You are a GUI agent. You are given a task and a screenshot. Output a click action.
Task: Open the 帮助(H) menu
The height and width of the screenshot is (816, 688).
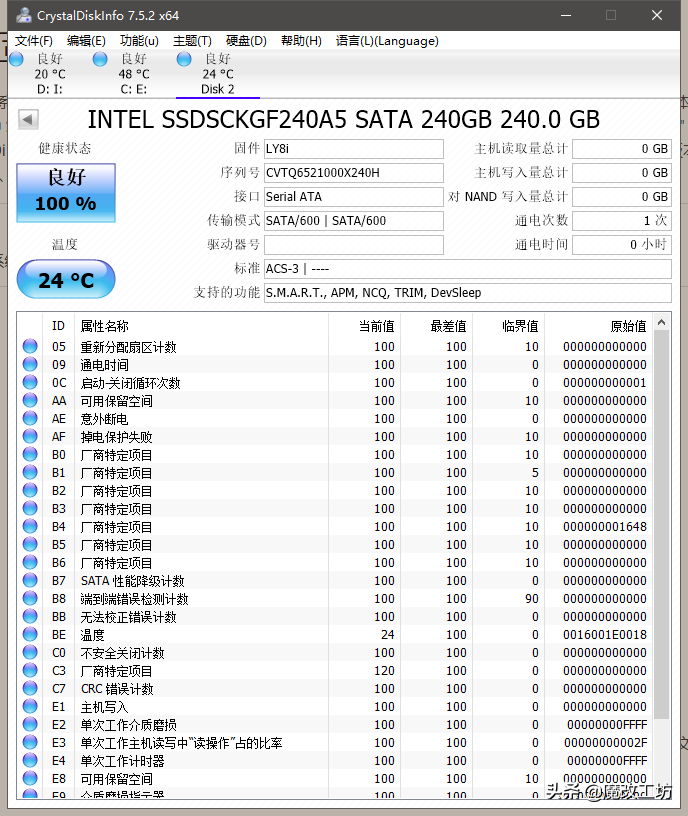tap(301, 41)
